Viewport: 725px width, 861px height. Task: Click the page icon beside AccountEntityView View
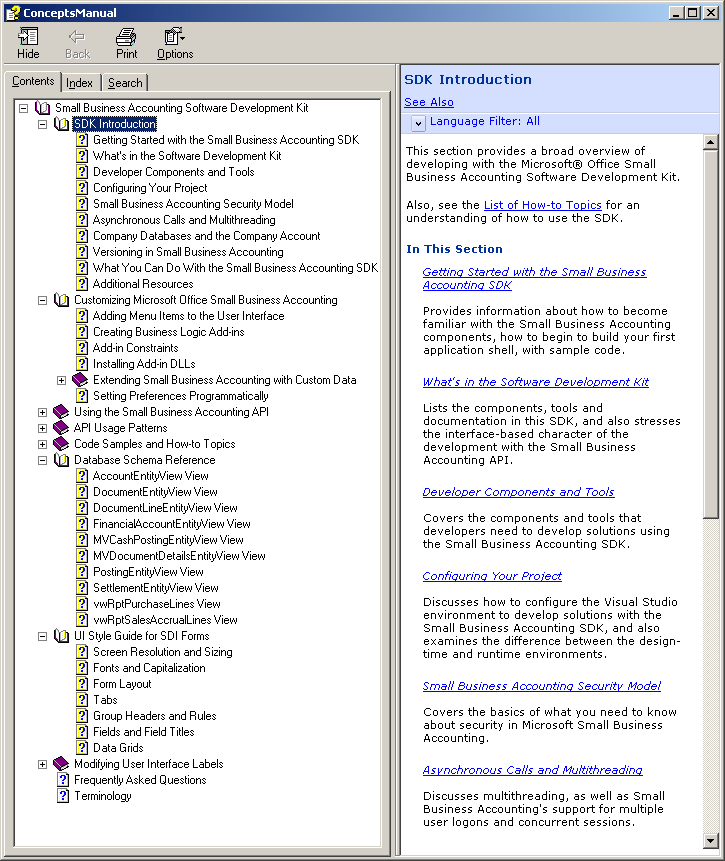coord(82,476)
